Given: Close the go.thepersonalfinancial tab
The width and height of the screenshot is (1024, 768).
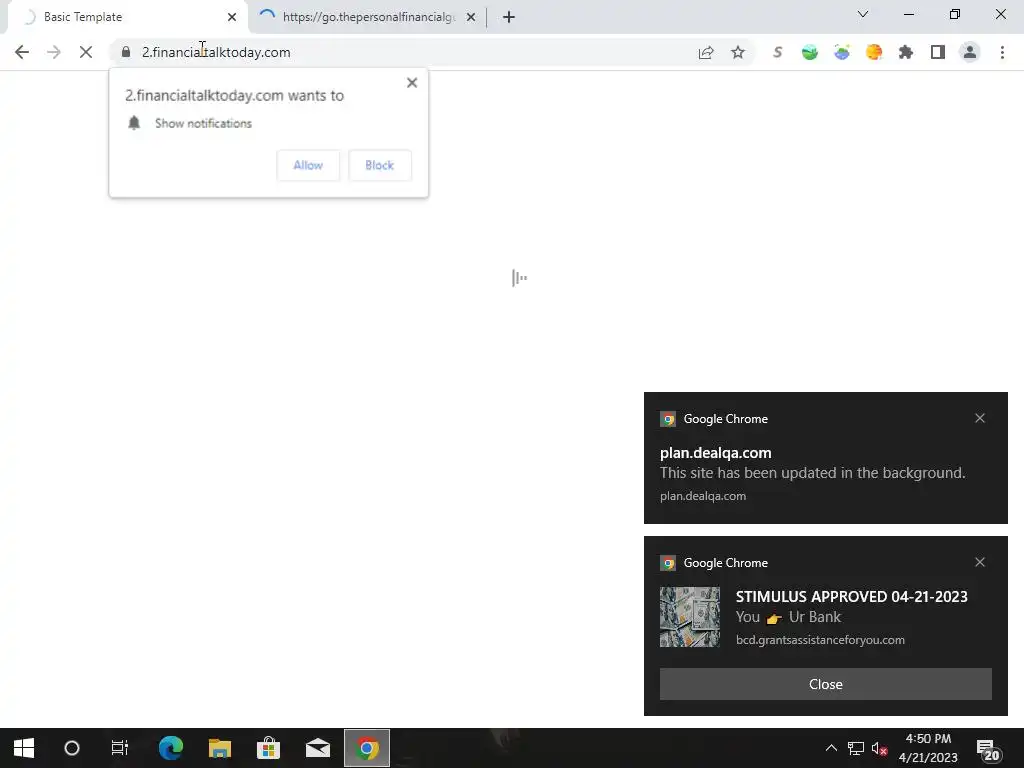Looking at the screenshot, I should 471,17.
